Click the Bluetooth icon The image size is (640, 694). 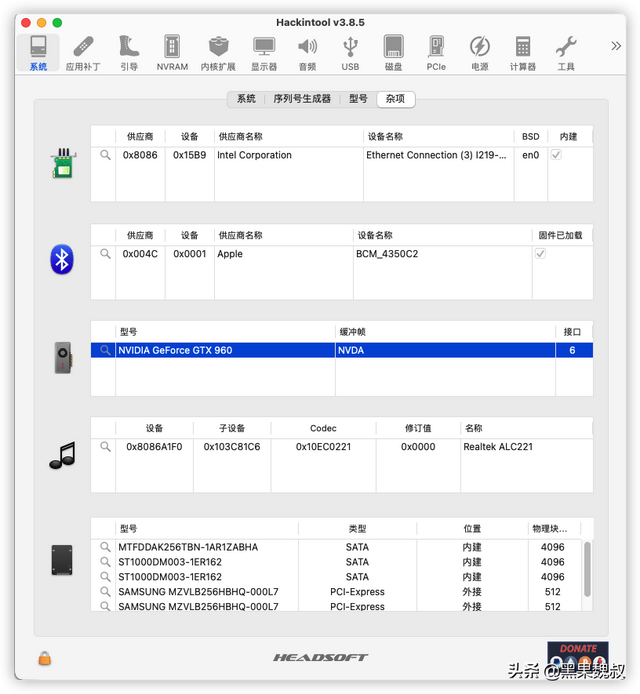coord(62,259)
